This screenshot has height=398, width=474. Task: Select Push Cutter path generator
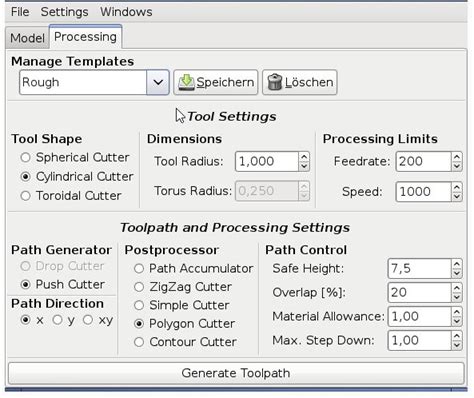63,284
